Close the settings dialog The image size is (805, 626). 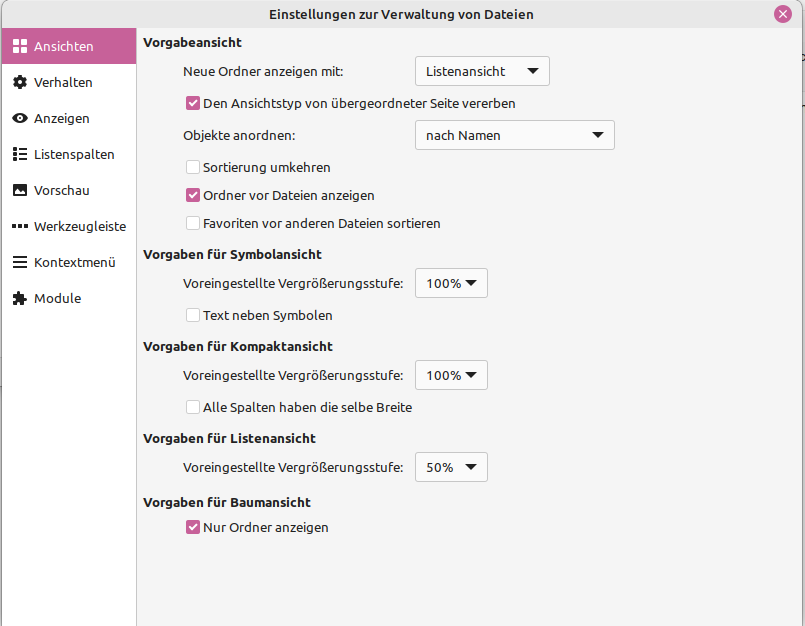tap(783, 13)
